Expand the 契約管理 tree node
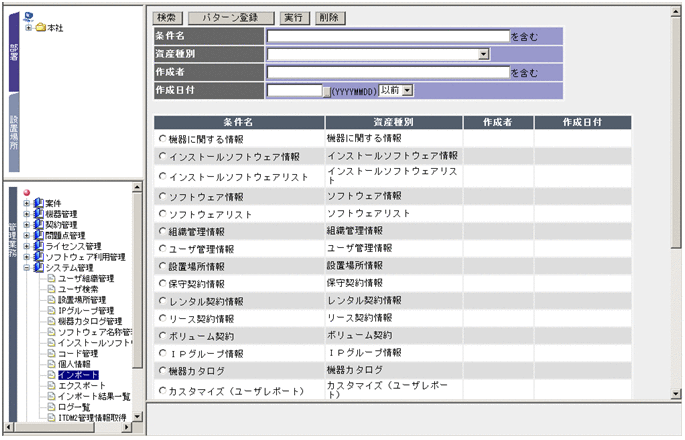Image resolution: width=685 pixels, height=440 pixels. pyautogui.click(x=27, y=225)
